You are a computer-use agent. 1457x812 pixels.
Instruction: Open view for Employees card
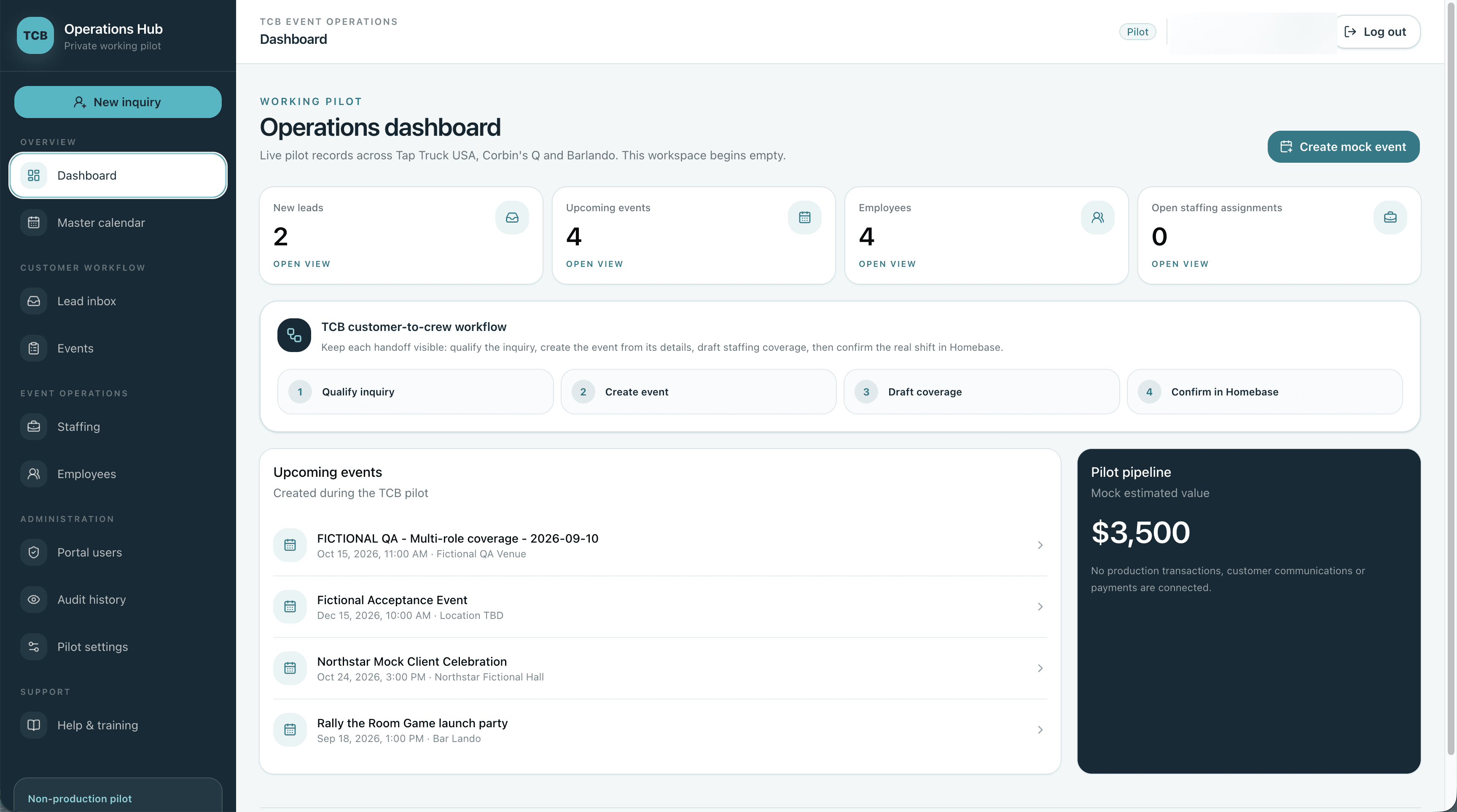(887, 264)
